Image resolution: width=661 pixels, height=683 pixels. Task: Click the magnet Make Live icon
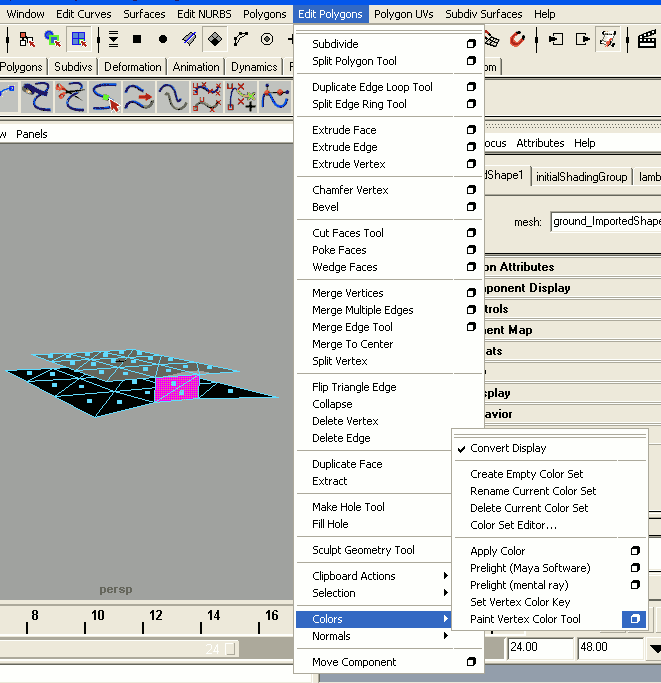coord(517,39)
